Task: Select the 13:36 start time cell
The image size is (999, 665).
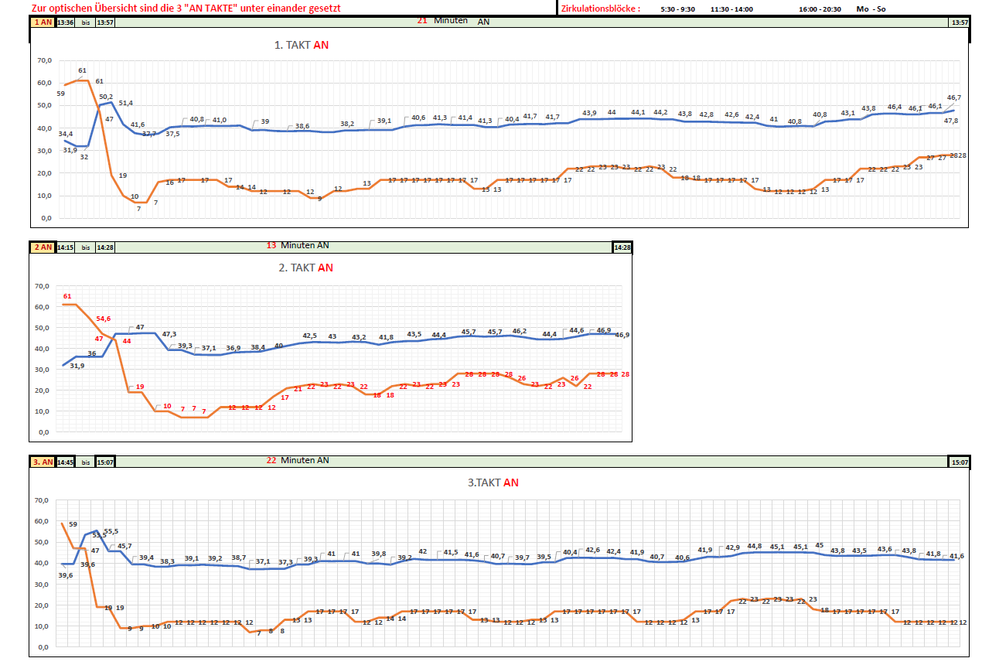Action: coord(65,22)
